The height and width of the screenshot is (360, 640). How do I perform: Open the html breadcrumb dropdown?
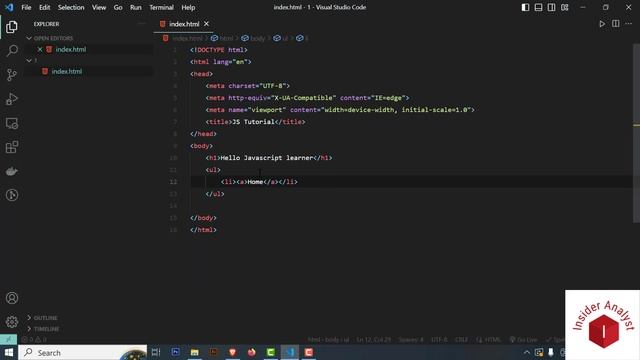tap(222, 38)
